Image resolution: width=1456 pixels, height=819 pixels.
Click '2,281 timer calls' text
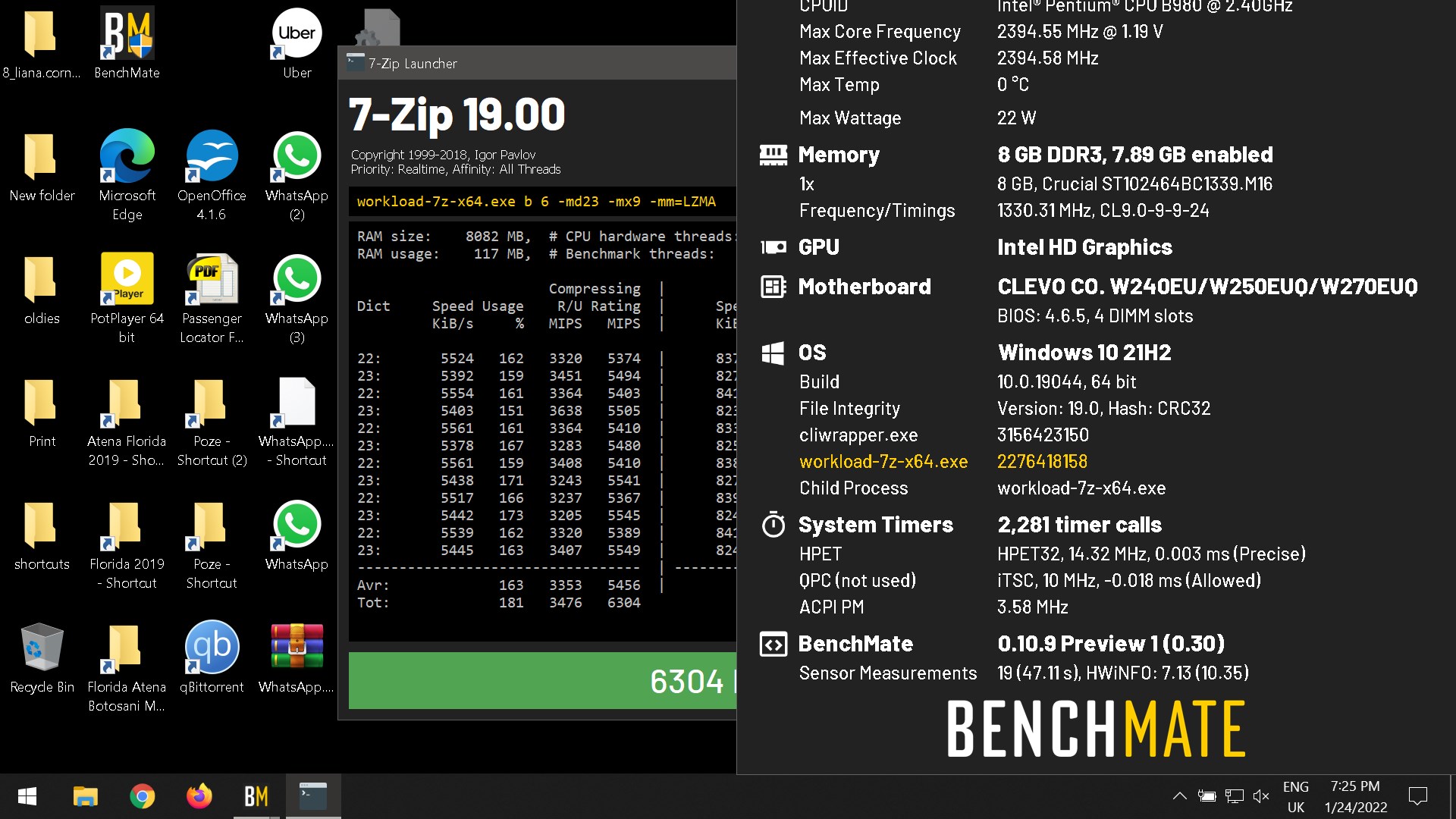coord(1079,525)
